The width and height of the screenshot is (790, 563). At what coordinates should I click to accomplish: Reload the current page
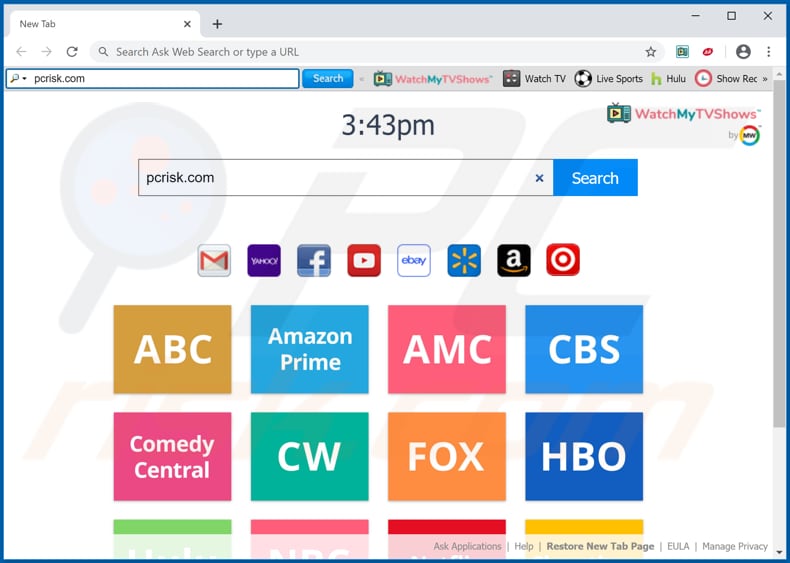click(x=72, y=51)
